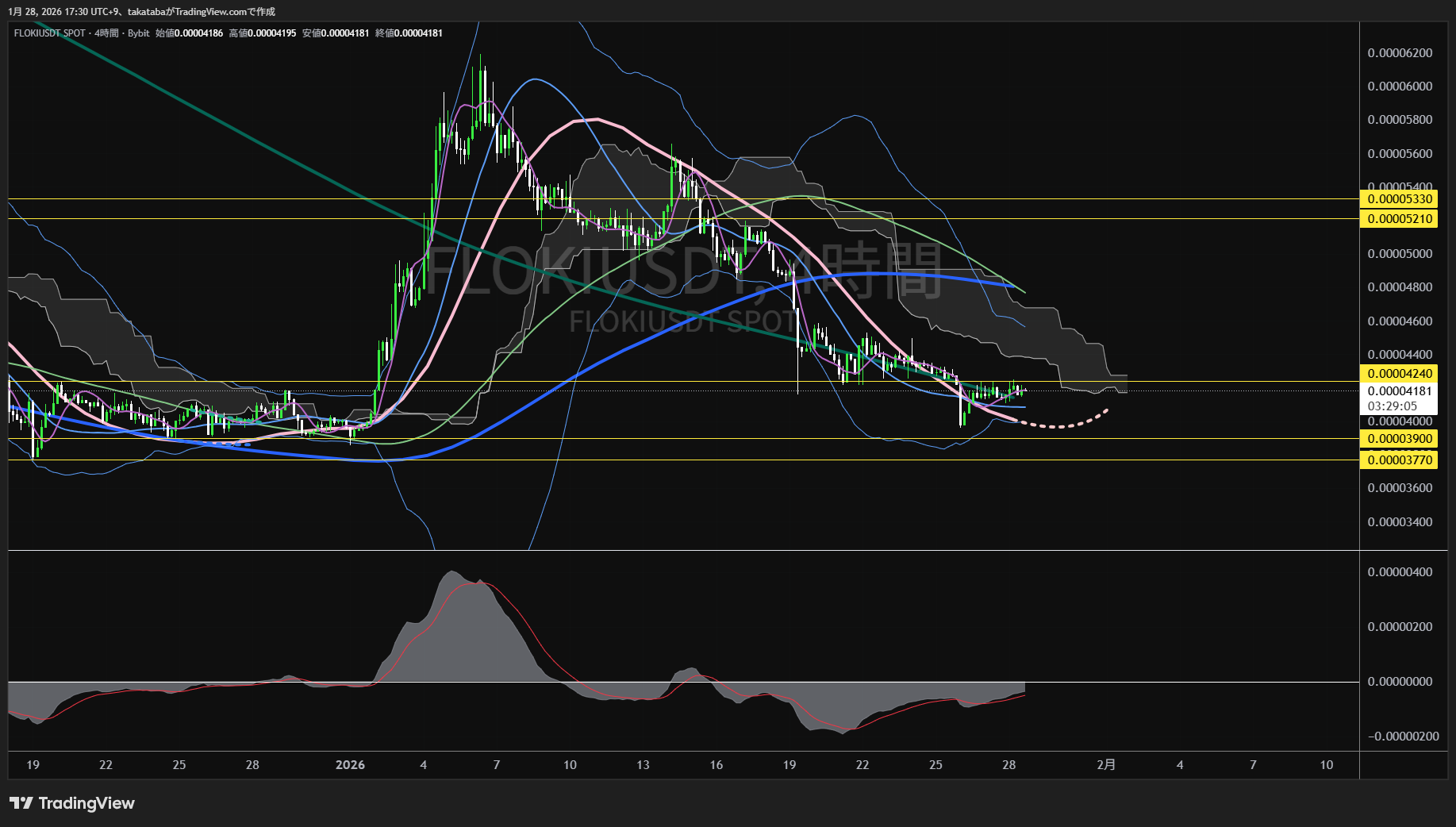Select the 0.00004240 yellow price label
The height and width of the screenshot is (827, 1456).
coord(1400,374)
